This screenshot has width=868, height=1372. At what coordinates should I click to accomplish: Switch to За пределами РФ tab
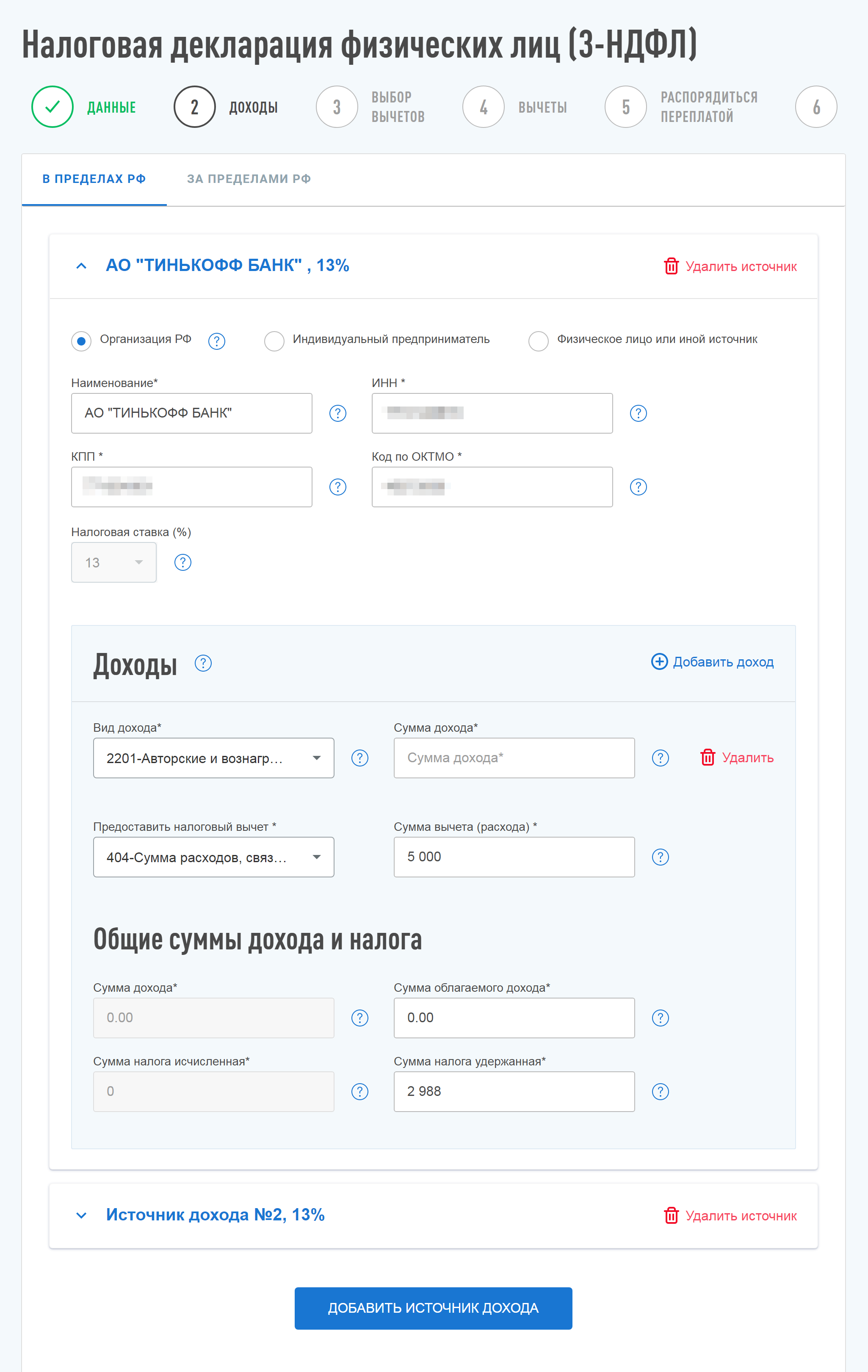point(249,179)
